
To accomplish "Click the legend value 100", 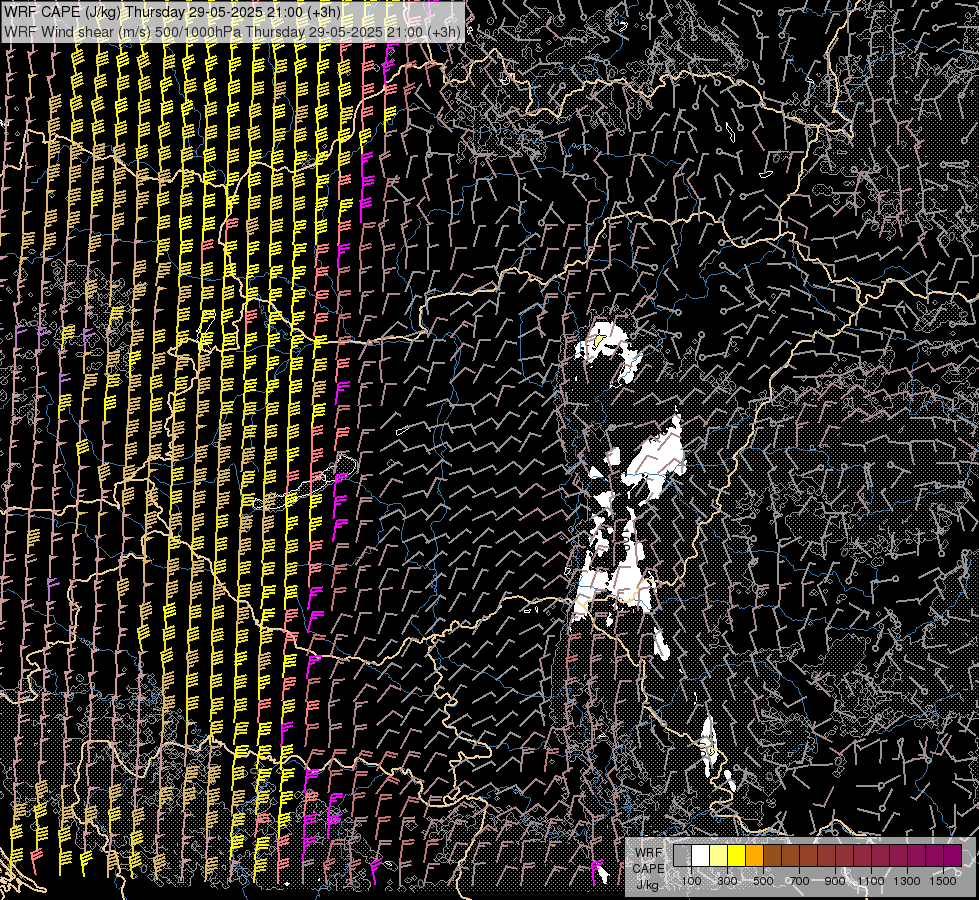I will tap(691, 881).
